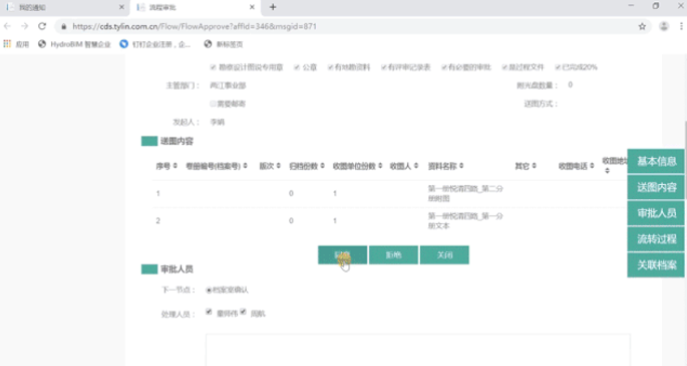Jump to 基本信息 in side navigation
This screenshot has height=366, width=687.
pyautogui.click(x=656, y=161)
